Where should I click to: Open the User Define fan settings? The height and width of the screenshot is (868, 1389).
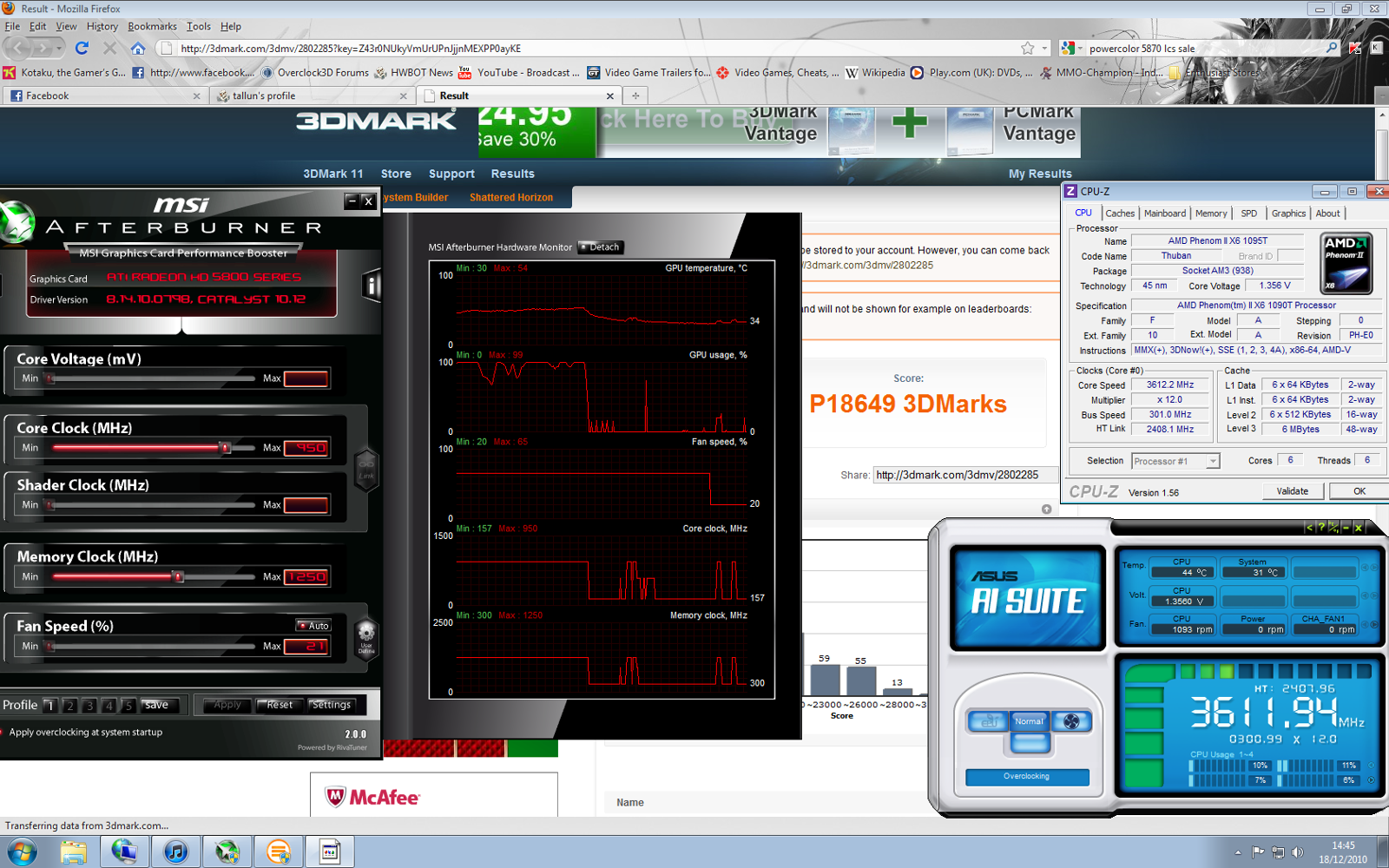[366, 638]
